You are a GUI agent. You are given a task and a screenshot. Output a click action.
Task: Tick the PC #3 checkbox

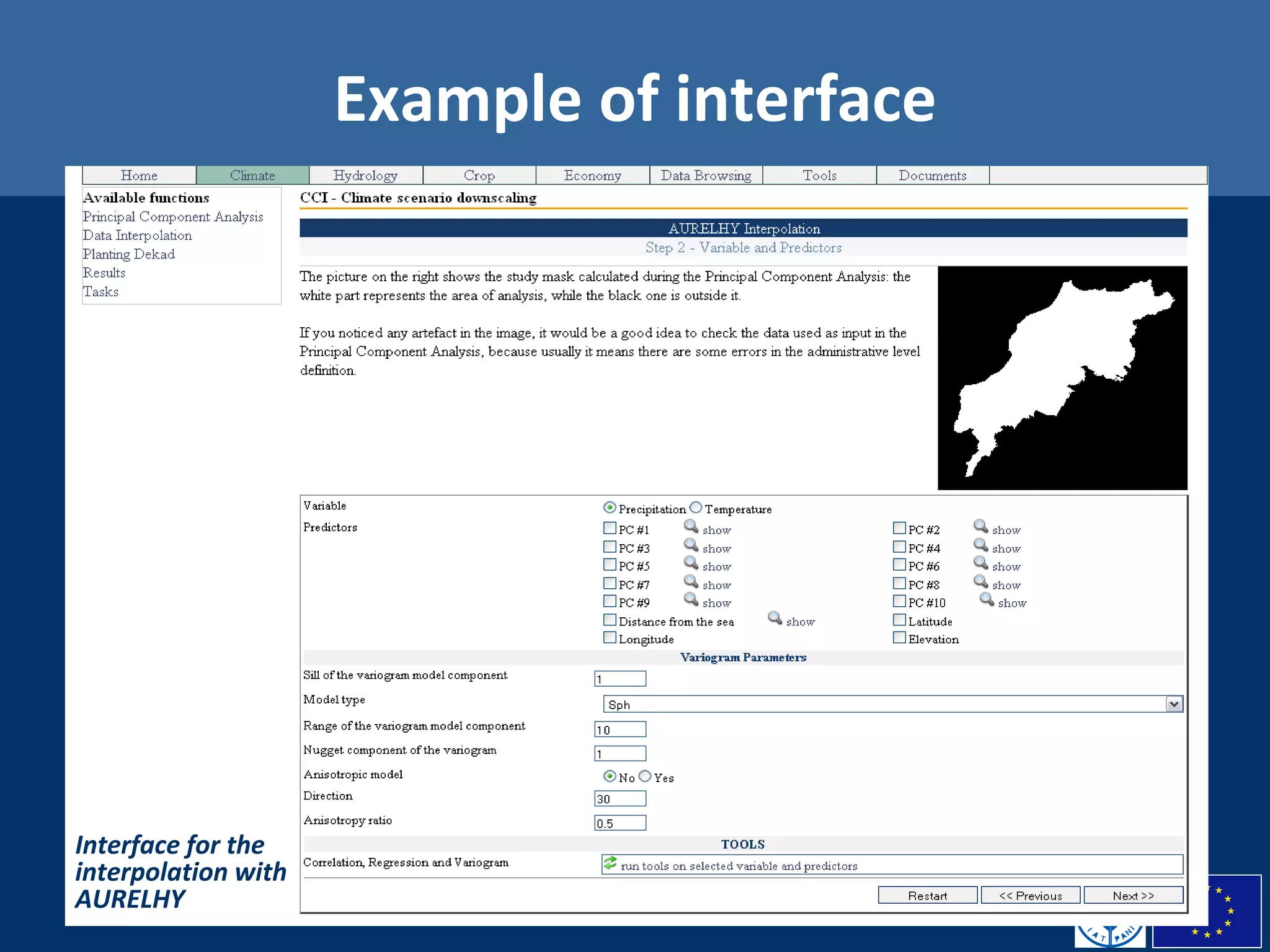(610, 547)
